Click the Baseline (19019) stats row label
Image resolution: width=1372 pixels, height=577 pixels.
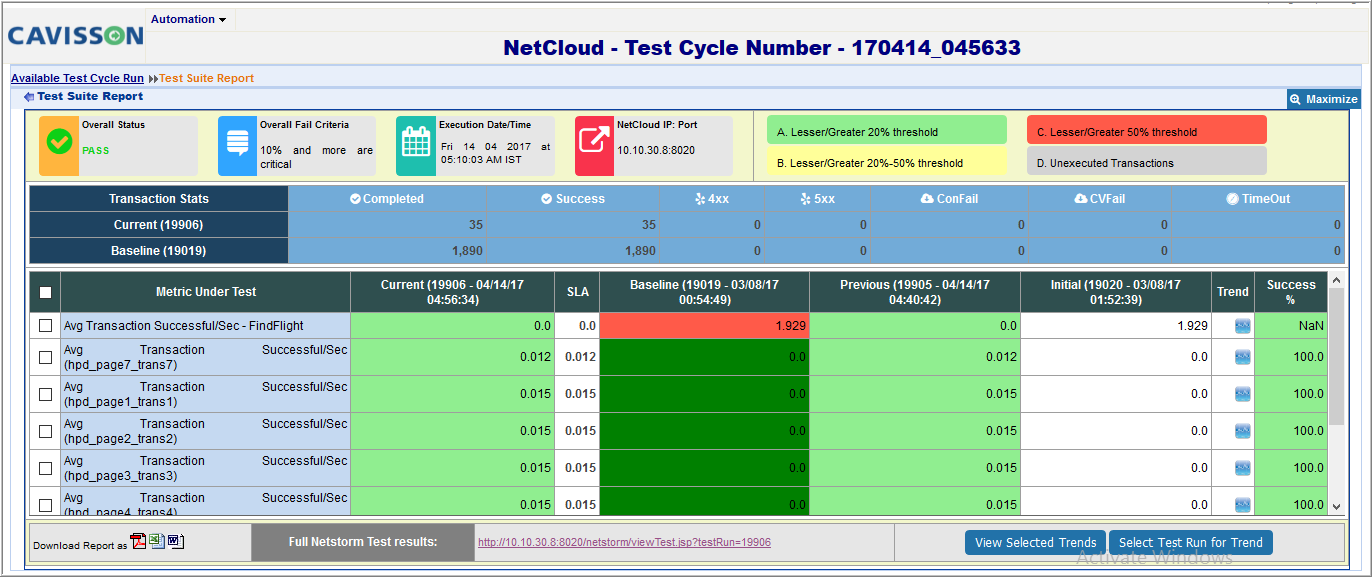tap(159, 251)
